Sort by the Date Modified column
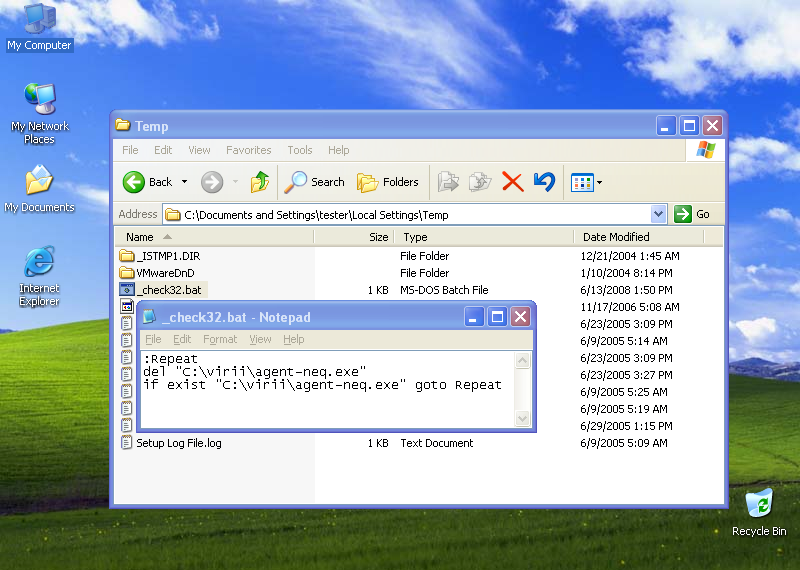 click(639, 237)
